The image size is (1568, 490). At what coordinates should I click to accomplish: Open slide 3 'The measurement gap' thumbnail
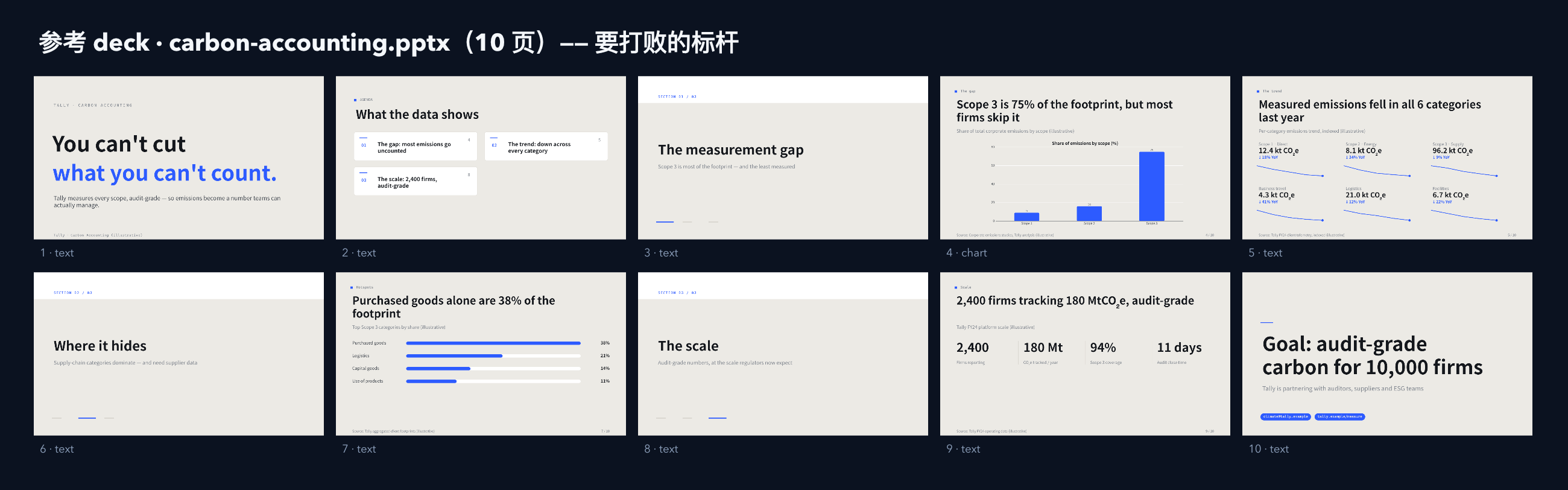coord(783,157)
